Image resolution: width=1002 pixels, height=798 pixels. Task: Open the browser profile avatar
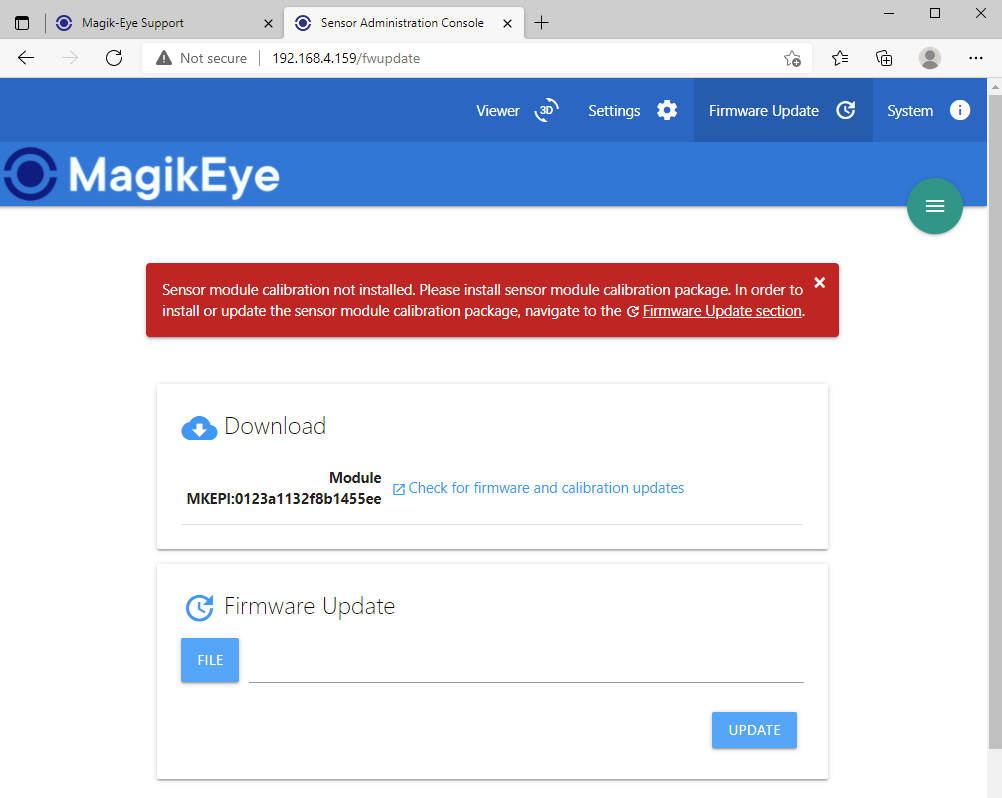click(930, 58)
